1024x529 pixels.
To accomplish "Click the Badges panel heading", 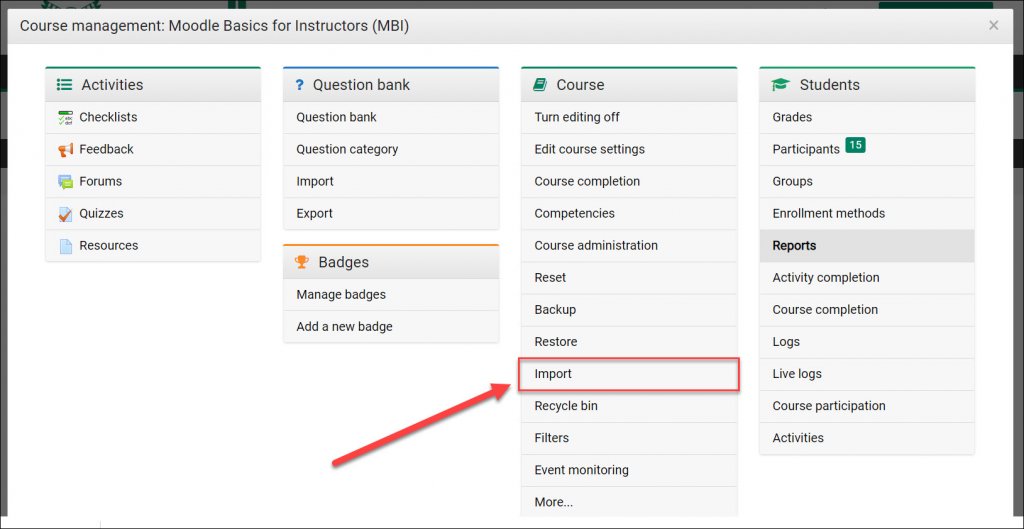I will tap(344, 262).
